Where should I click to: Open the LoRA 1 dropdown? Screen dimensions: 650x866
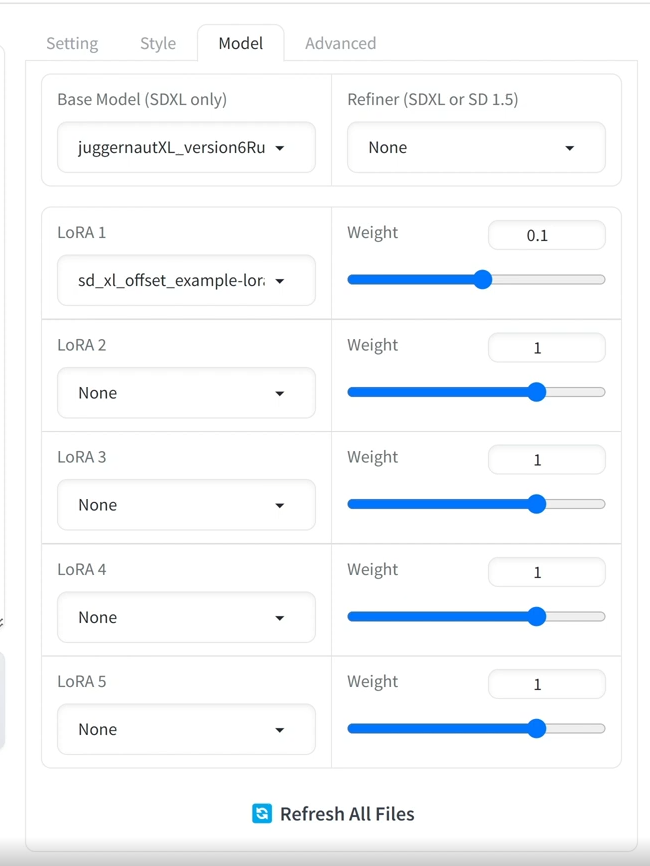pyautogui.click(x=187, y=281)
